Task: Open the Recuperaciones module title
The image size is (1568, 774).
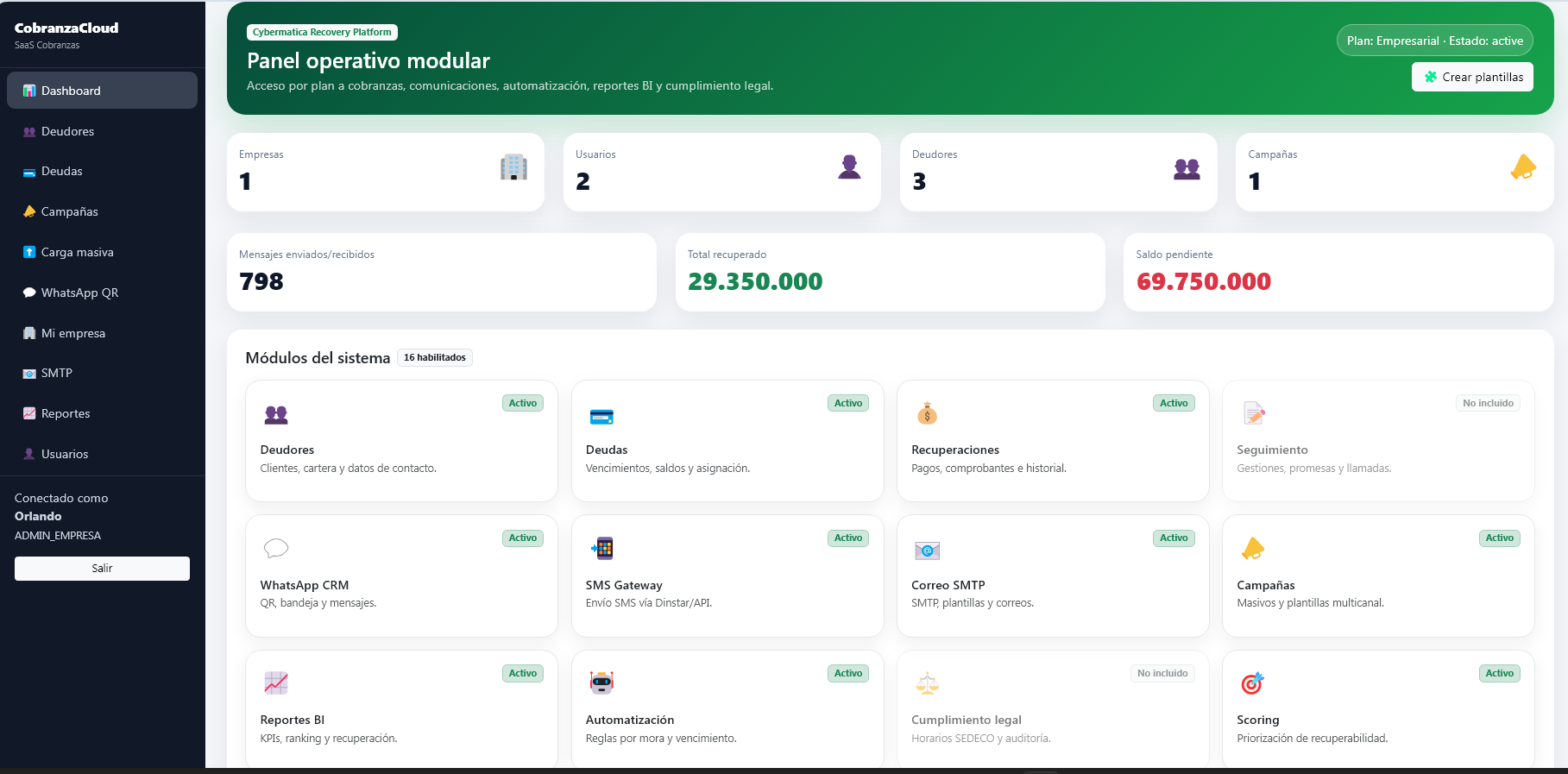Action: [955, 450]
